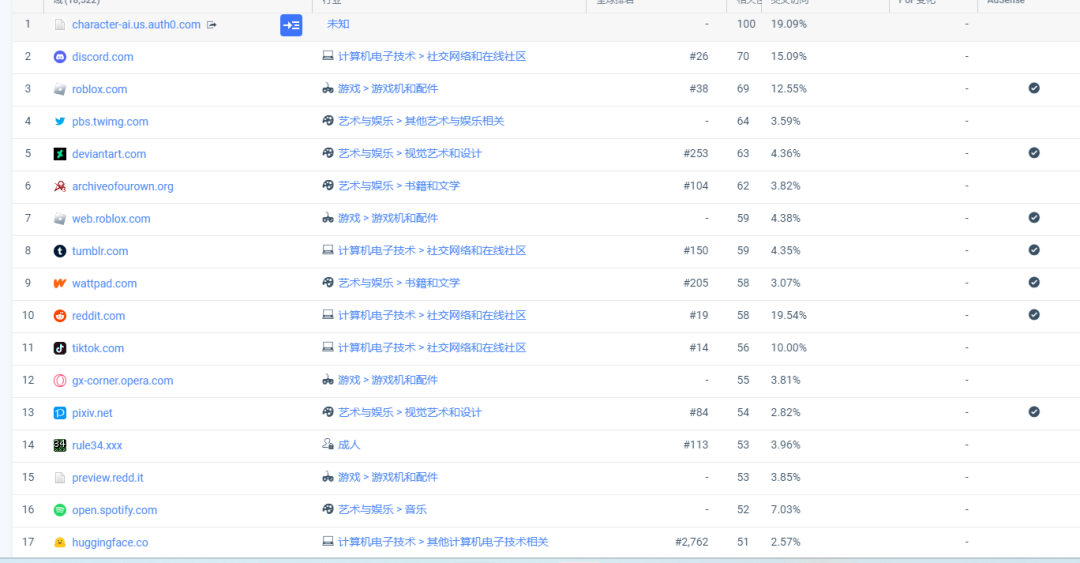
Task: Click 成人 category link in rule34.xxx row
Action: pos(349,445)
